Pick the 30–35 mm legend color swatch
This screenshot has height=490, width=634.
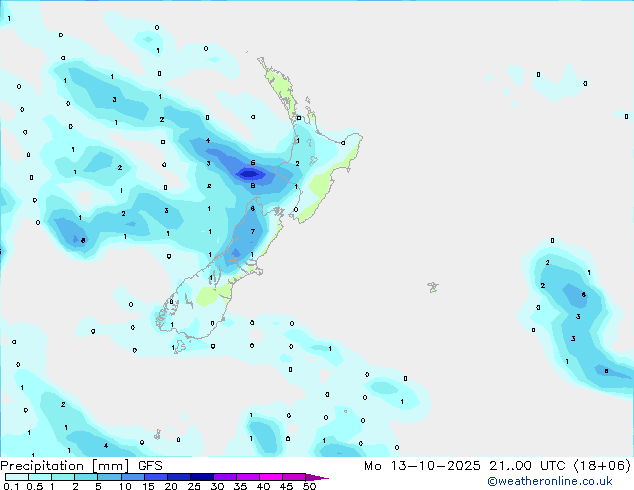(x=225, y=477)
